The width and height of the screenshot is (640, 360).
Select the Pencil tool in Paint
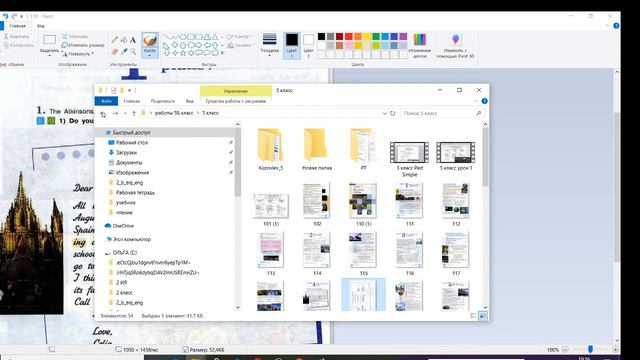point(115,40)
